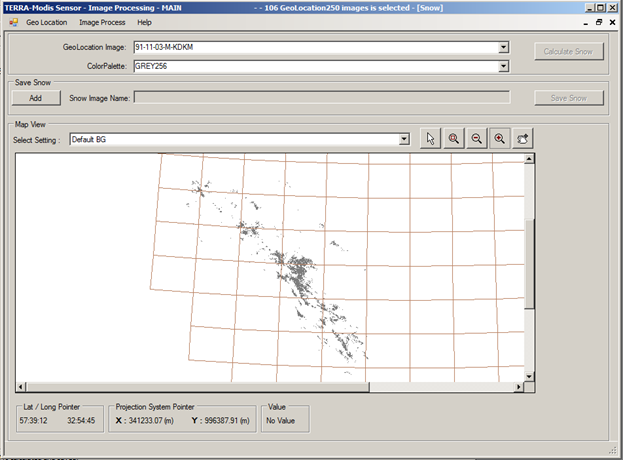Open the ColorPalette dropdown list
623x460 pixels.
504,66
